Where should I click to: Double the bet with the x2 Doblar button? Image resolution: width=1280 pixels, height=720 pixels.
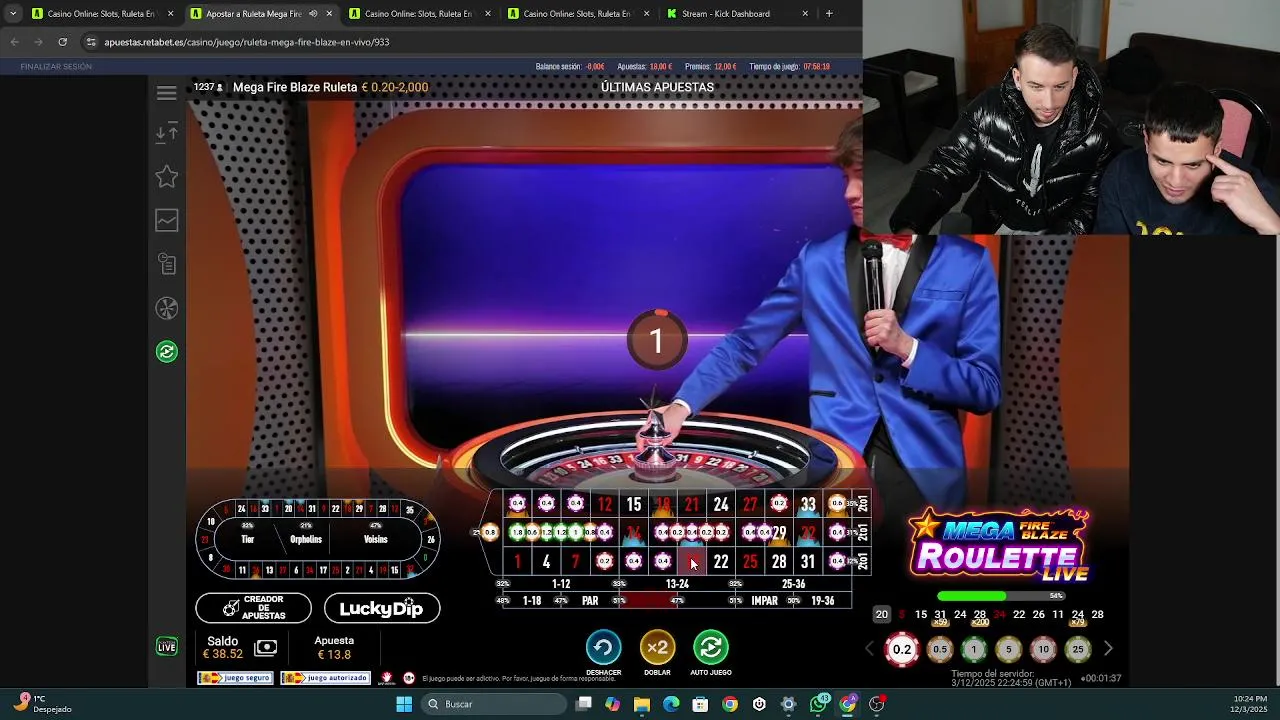[657, 648]
